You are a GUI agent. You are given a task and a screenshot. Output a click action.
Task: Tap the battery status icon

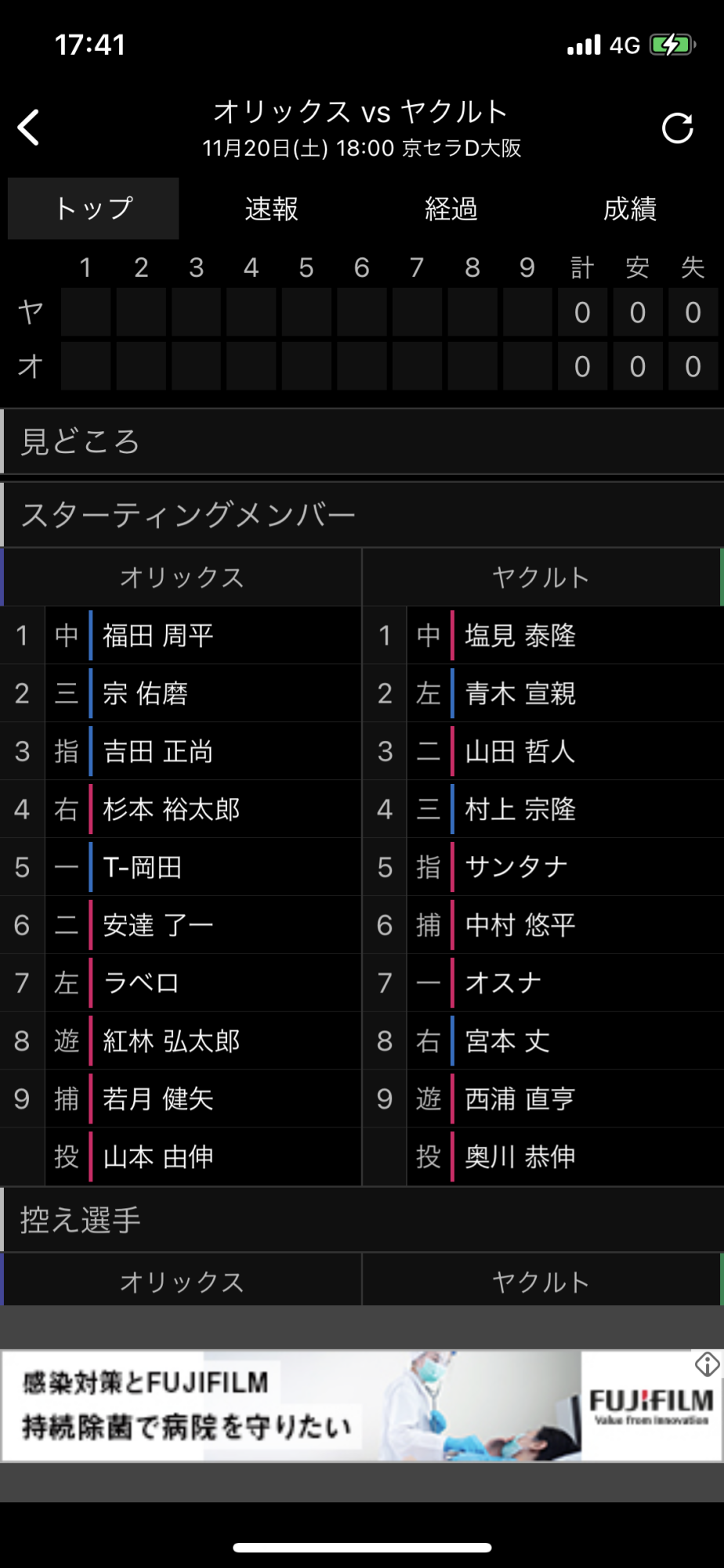tap(672, 45)
